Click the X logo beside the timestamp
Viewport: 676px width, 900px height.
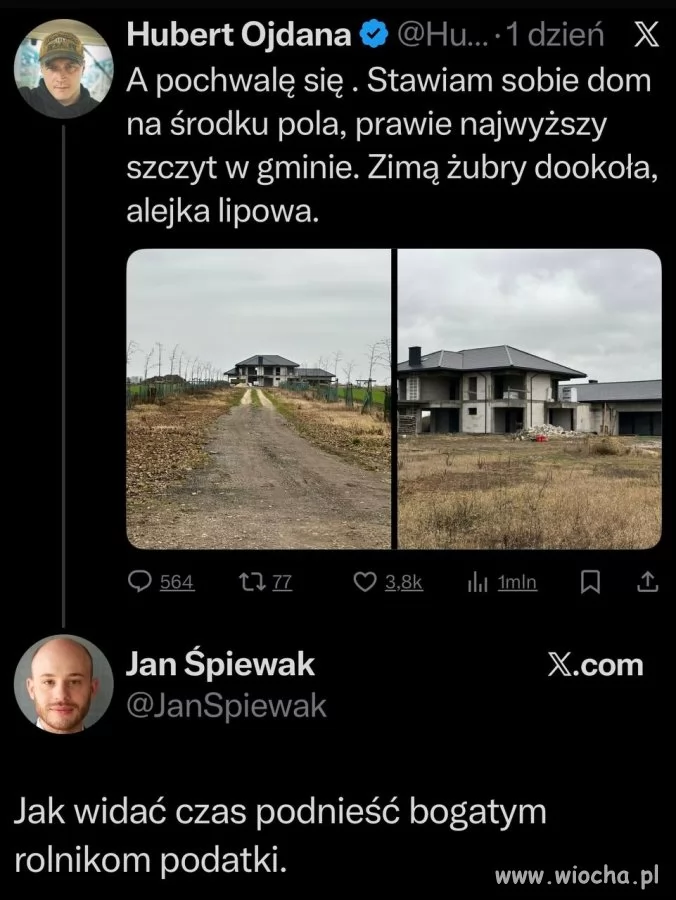(x=646, y=36)
